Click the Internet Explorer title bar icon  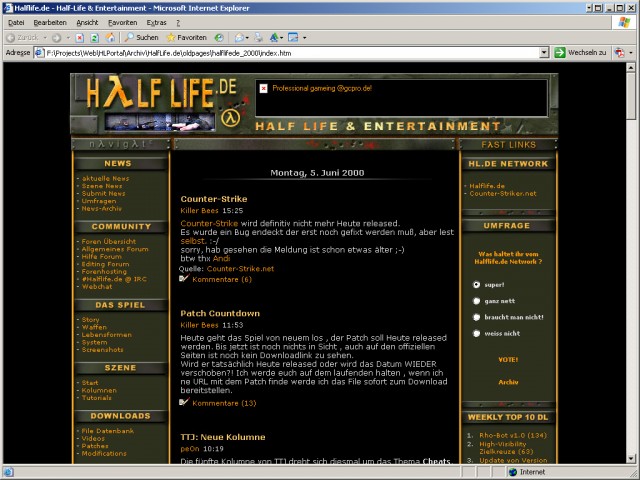(8, 8)
